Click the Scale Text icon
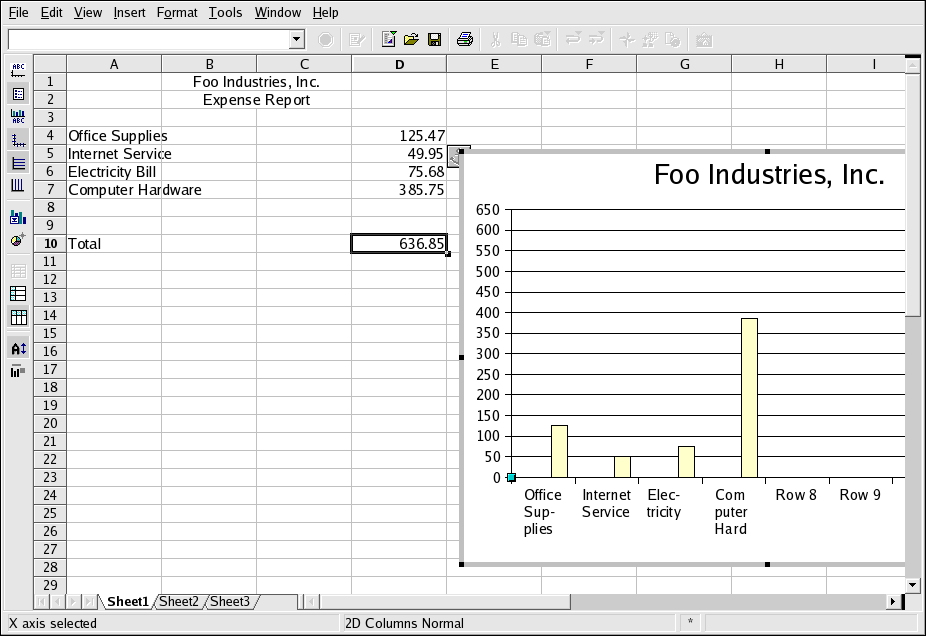 [x=18, y=349]
